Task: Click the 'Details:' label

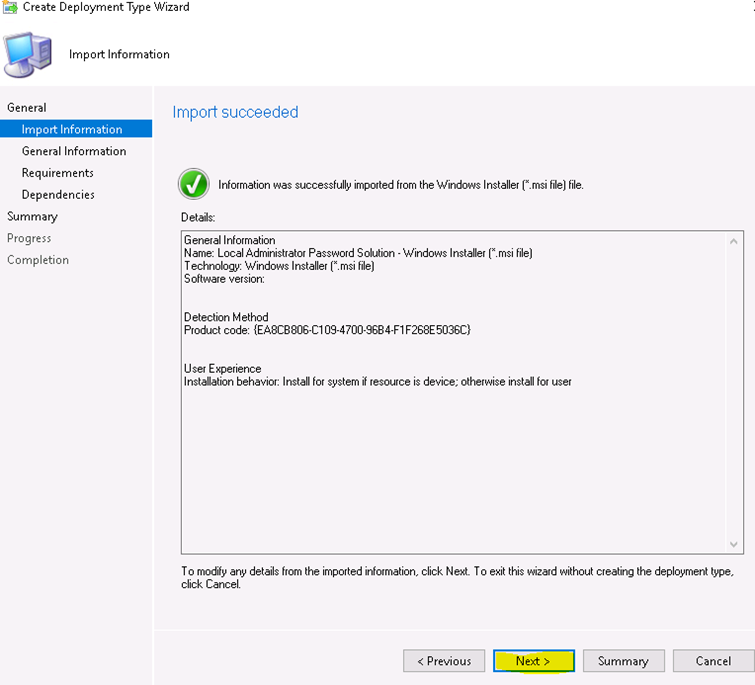Action: 198,217
